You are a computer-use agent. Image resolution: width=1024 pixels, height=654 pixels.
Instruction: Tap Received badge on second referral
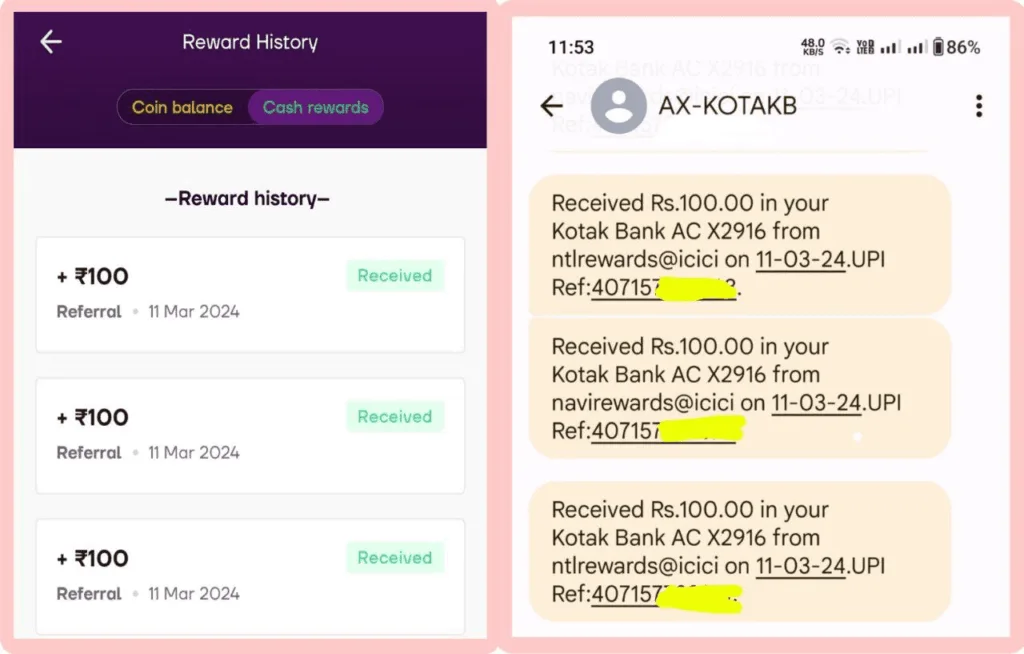tap(394, 417)
